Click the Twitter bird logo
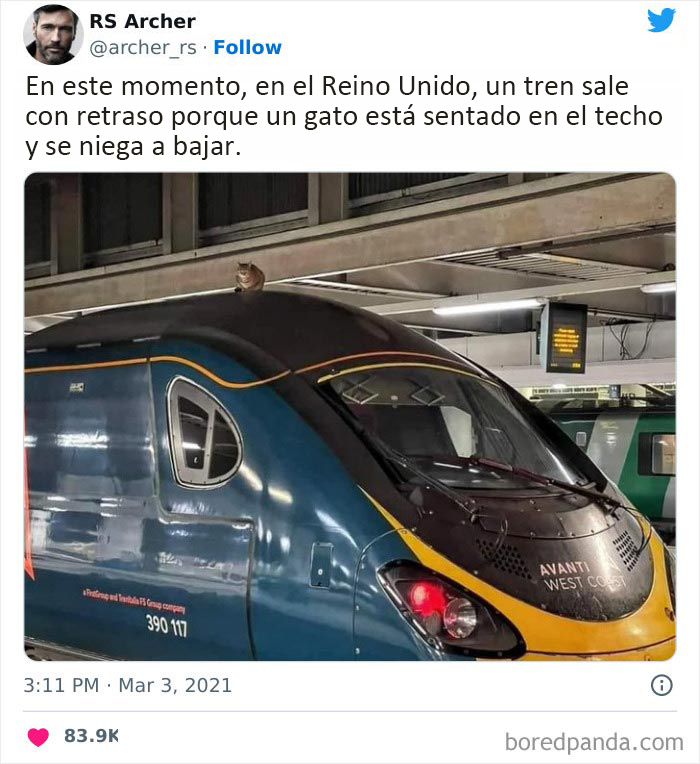The image size is (700, 764). pyautogui.click(x=661, y=20)
